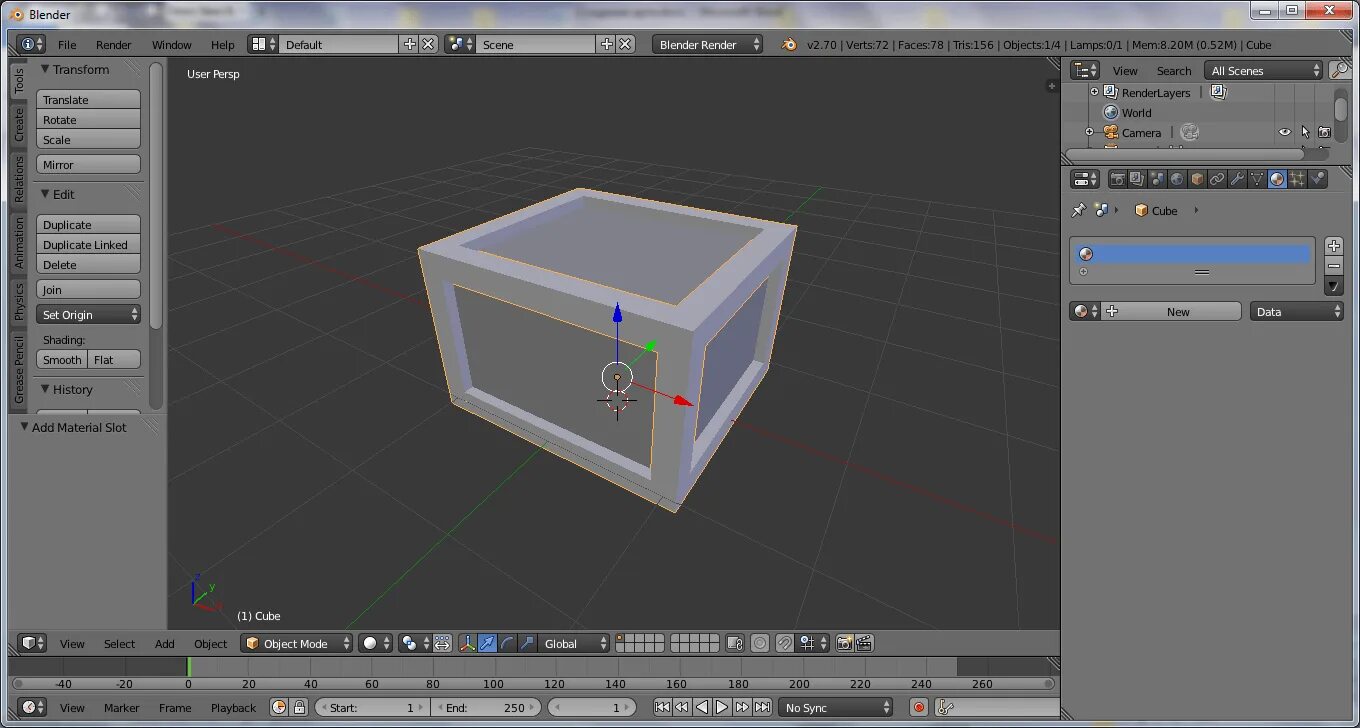Click the remove material slot minus button
The height and width of the screenshot is (728, 1360).
[x=1333, y=266]
